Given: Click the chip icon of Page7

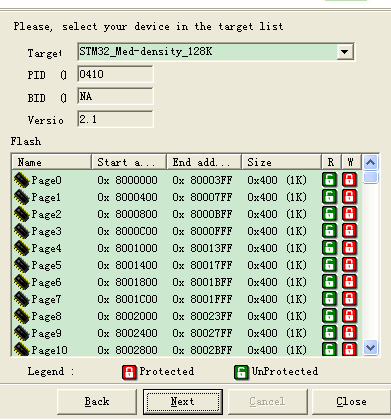Looking at the screenshot, I should (x=22, y=299).
